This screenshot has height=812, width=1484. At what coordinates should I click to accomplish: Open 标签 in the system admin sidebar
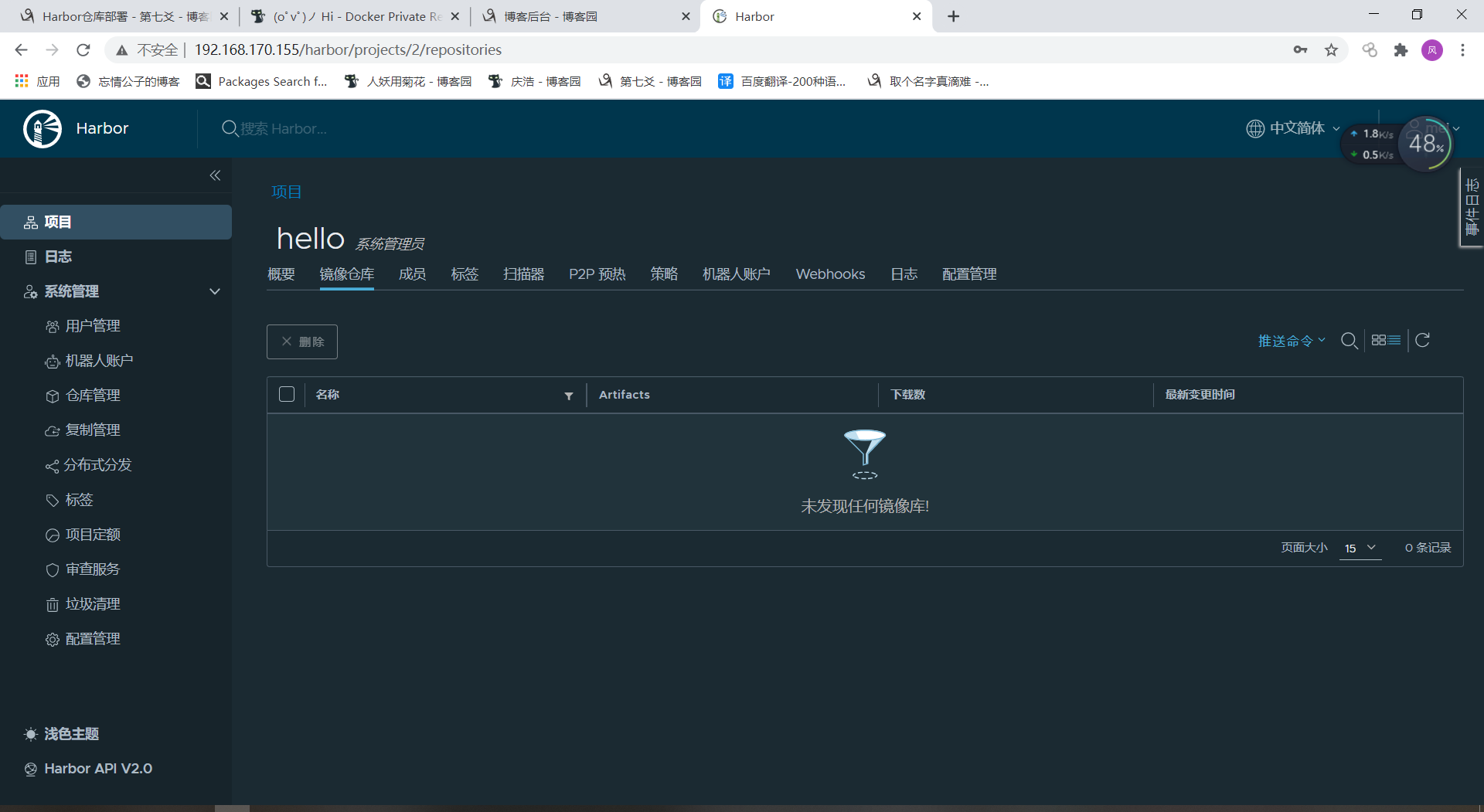pos(69,500)
